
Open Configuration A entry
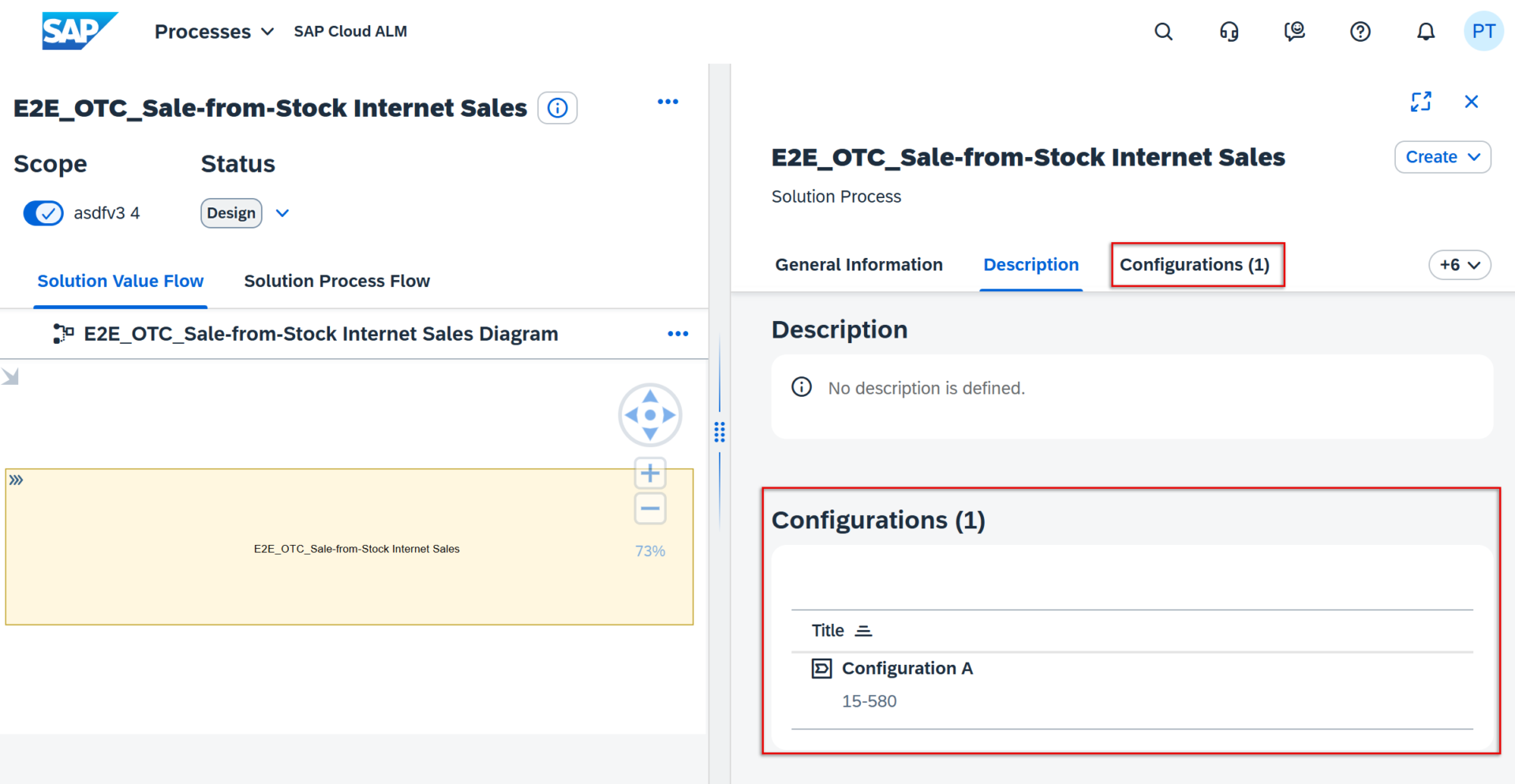[x=907, y=668]
